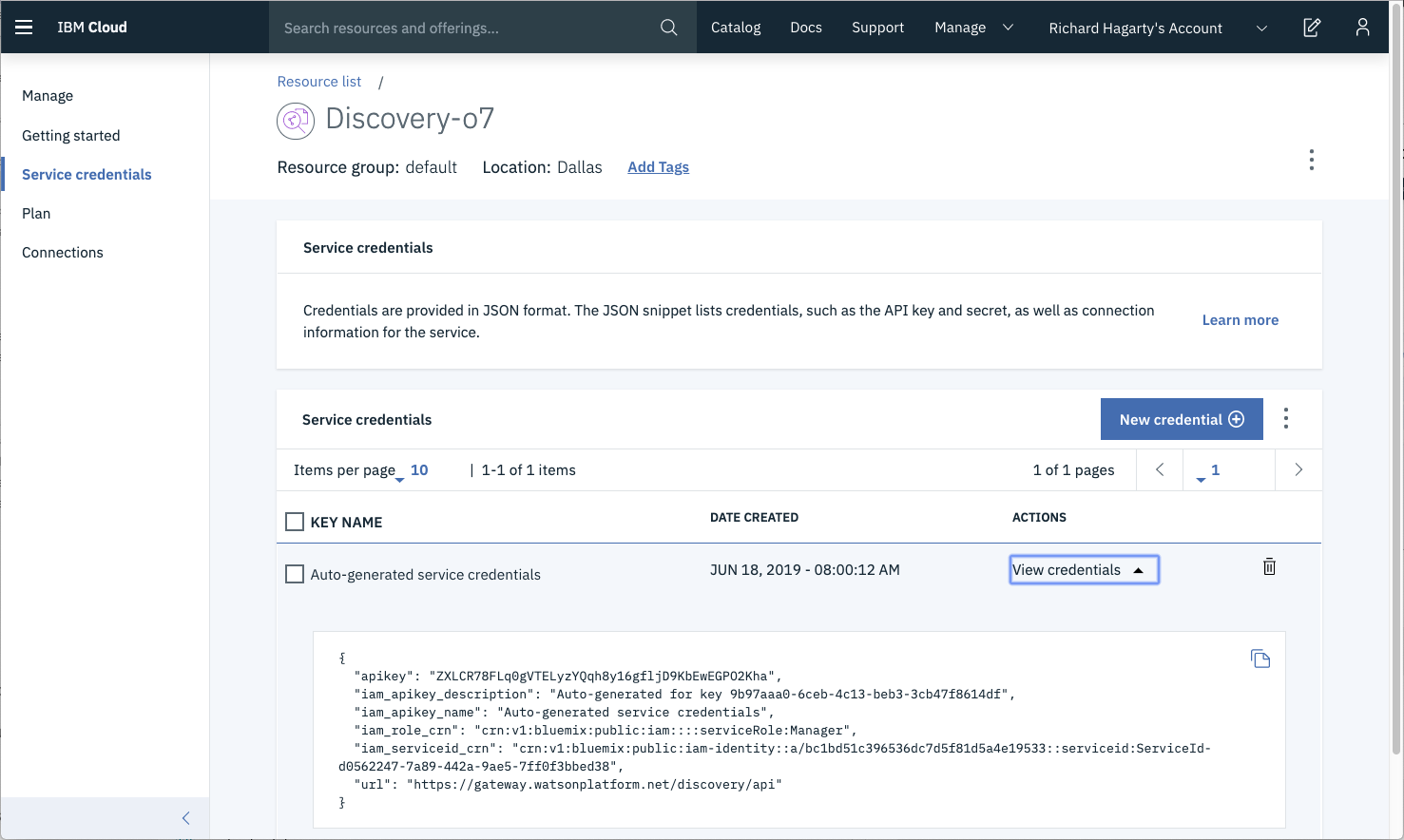Collapse the View credentials toggle
Screen dimensions: 1404x840
click(x=1085, y=570)
